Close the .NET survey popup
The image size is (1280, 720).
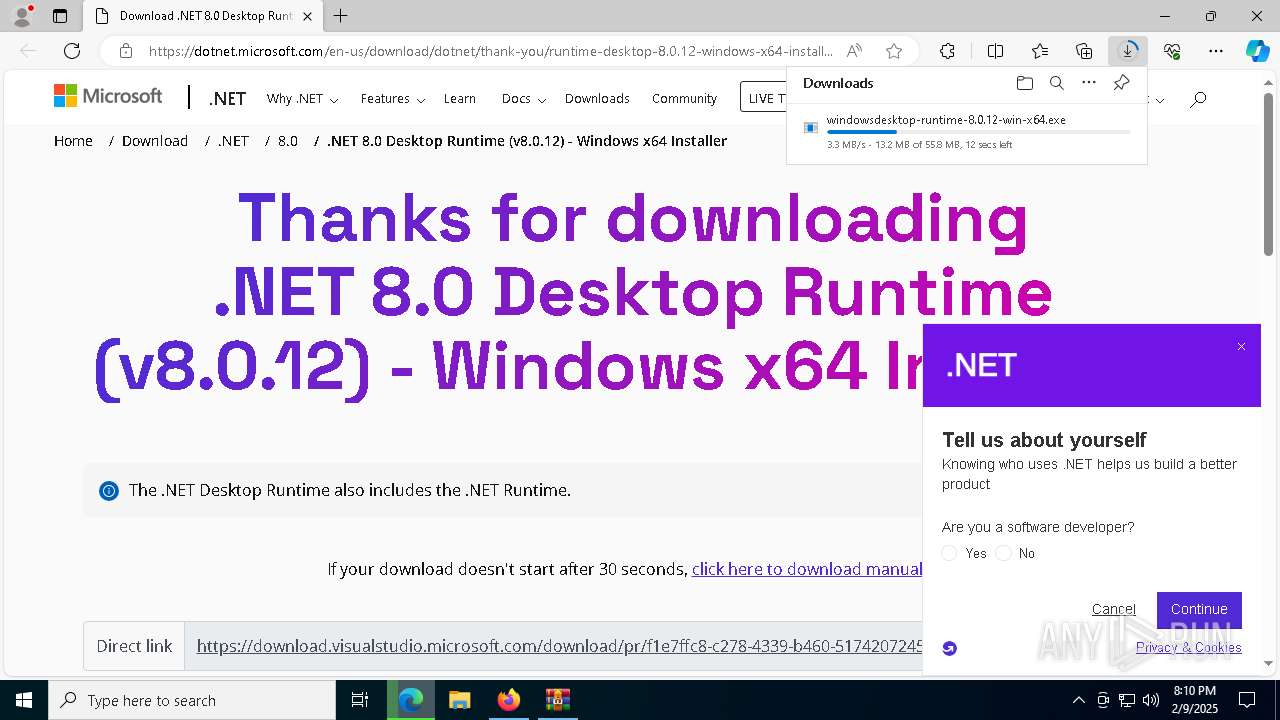point(1241,347)
